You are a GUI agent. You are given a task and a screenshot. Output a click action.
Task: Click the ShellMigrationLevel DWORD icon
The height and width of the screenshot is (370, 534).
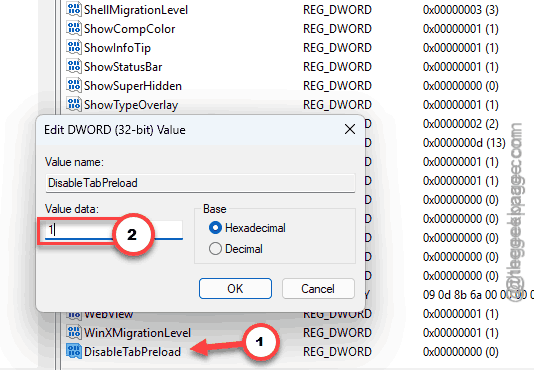(x=74, y=9)
